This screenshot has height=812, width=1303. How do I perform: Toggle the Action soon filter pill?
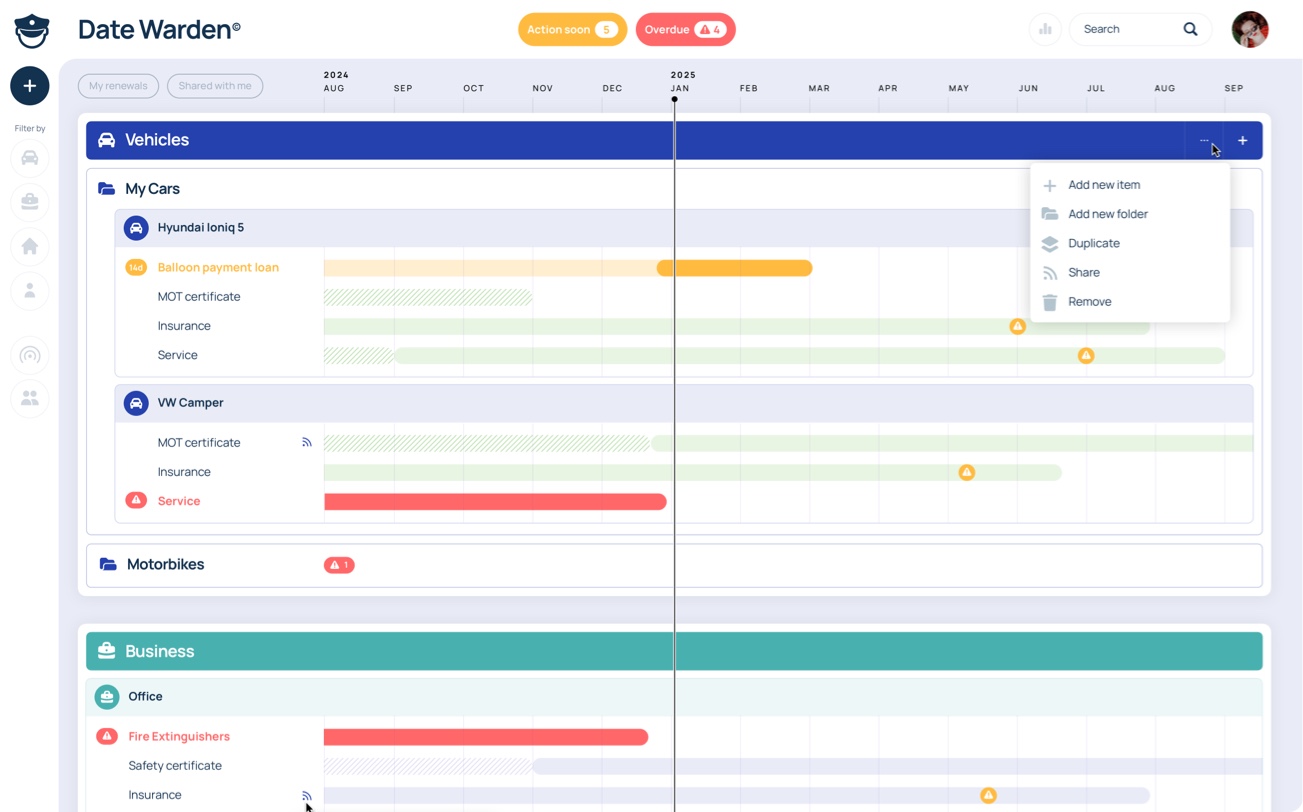pyautogui.click(x=571, y=30)
